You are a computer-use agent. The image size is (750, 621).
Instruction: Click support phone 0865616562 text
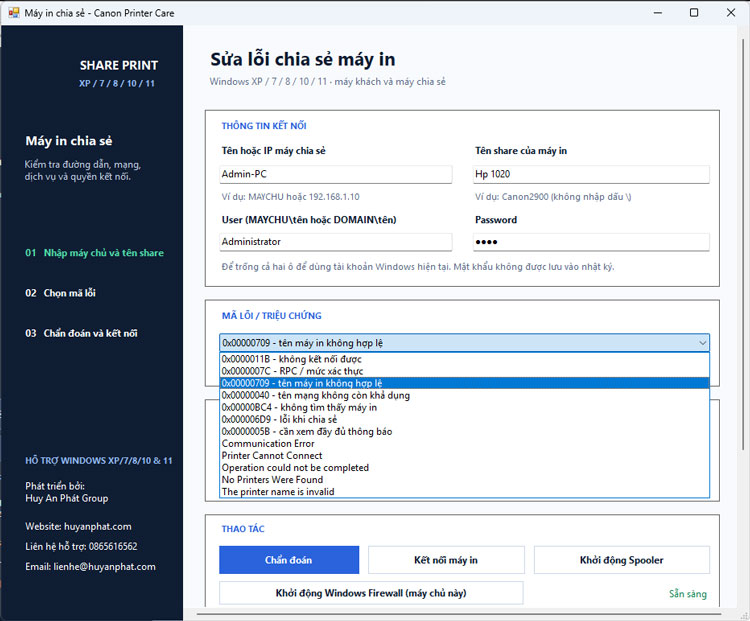point(113,546)
